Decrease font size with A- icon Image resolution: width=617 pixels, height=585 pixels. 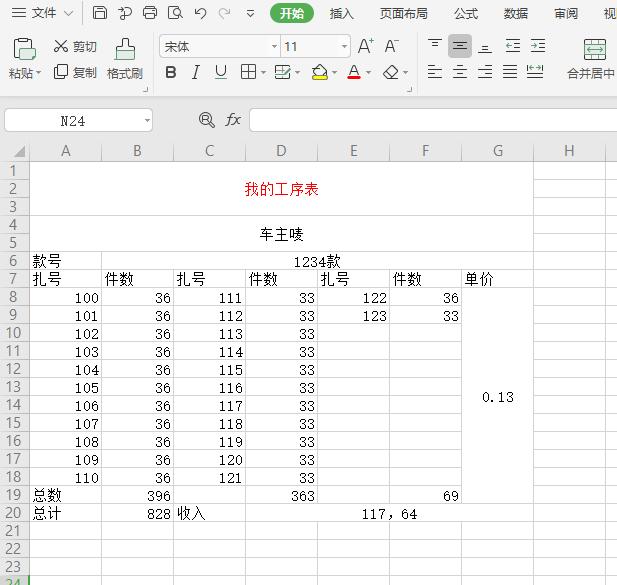(392, 46)
